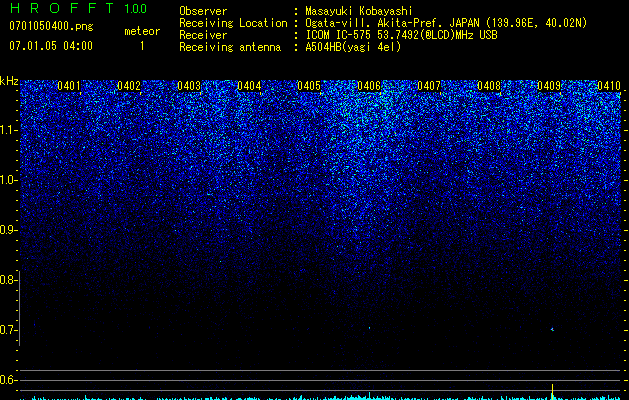Click the 0405 time marker

click(x=309, y=86)
